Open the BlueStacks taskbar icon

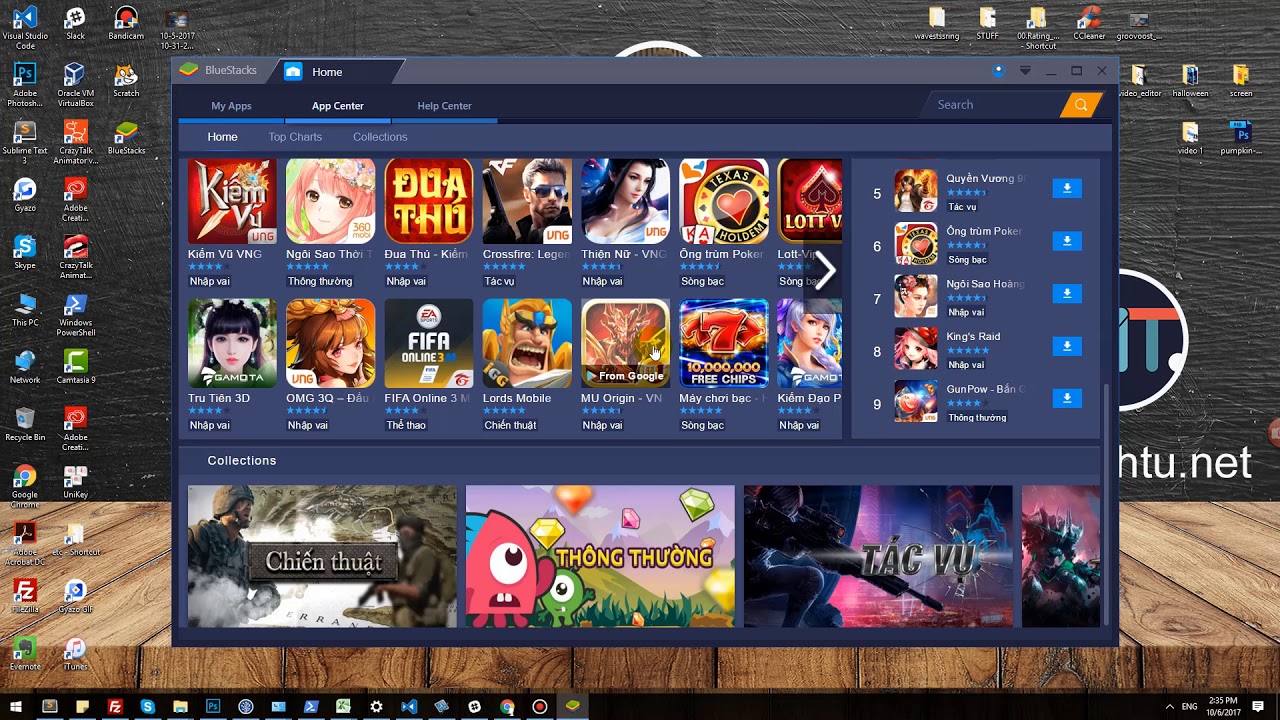[x=572, y=706]
